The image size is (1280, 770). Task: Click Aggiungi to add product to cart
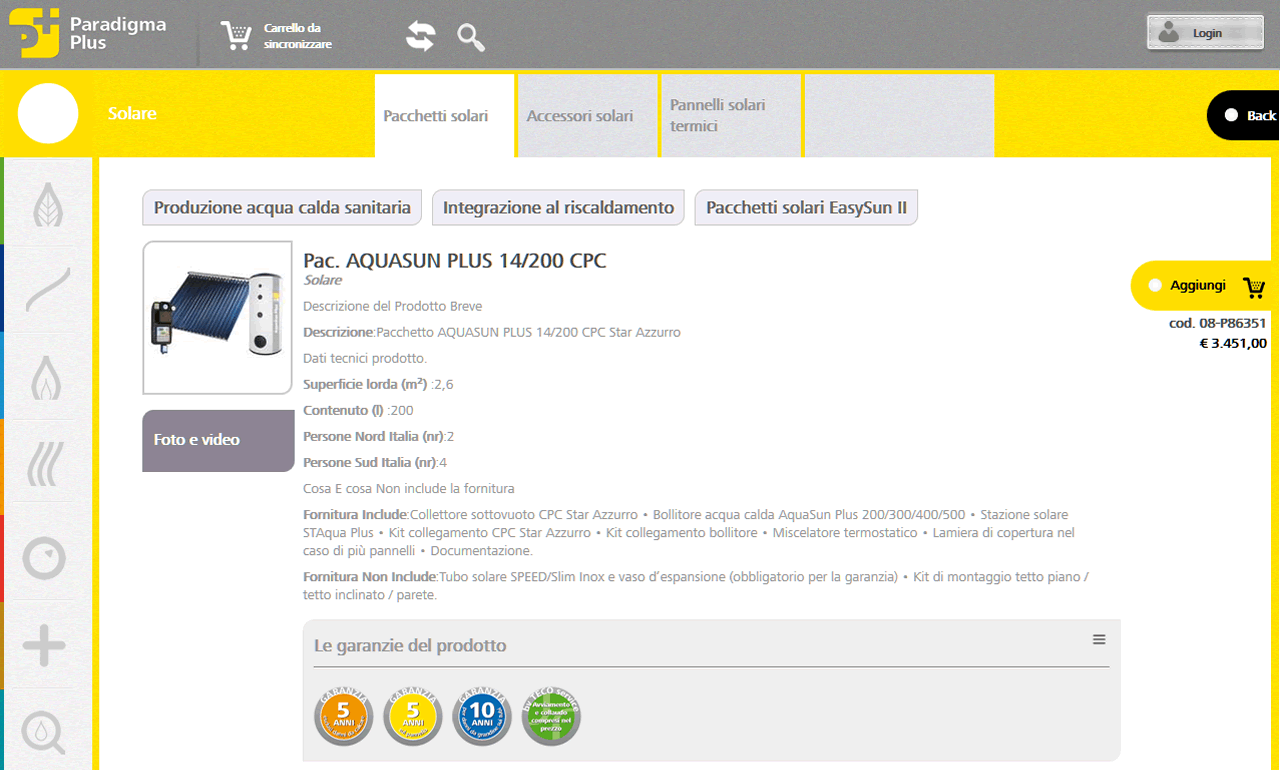[x=1204, y=286]
